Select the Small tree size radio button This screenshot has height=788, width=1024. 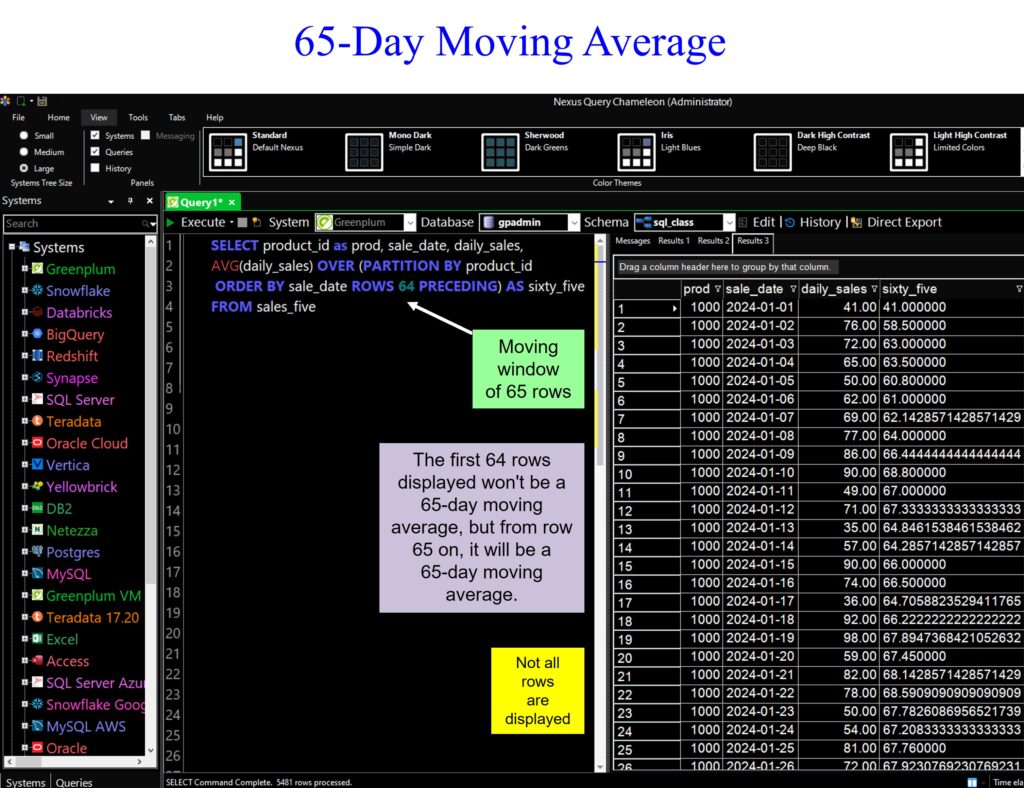coord(24,136)
